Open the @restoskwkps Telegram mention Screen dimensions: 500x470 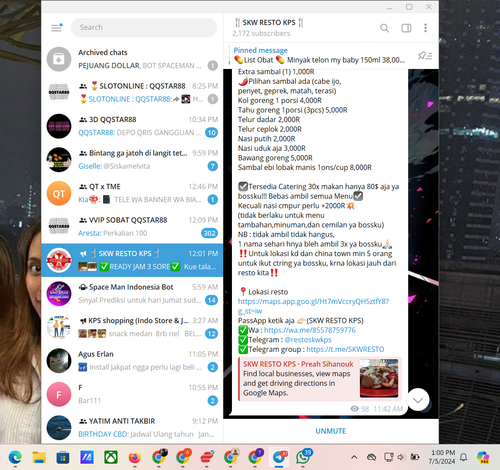click(x=308, y=340)
